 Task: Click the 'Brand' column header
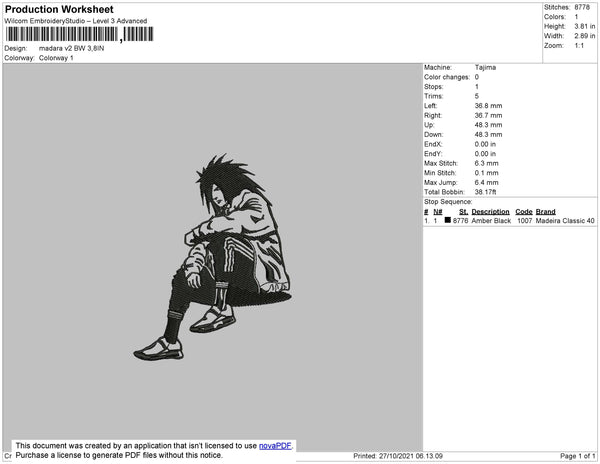545,212
